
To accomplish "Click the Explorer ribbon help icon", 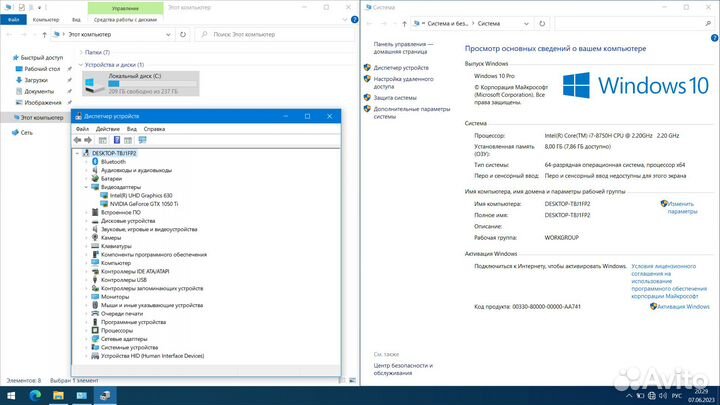I will (x=354, y=19).
